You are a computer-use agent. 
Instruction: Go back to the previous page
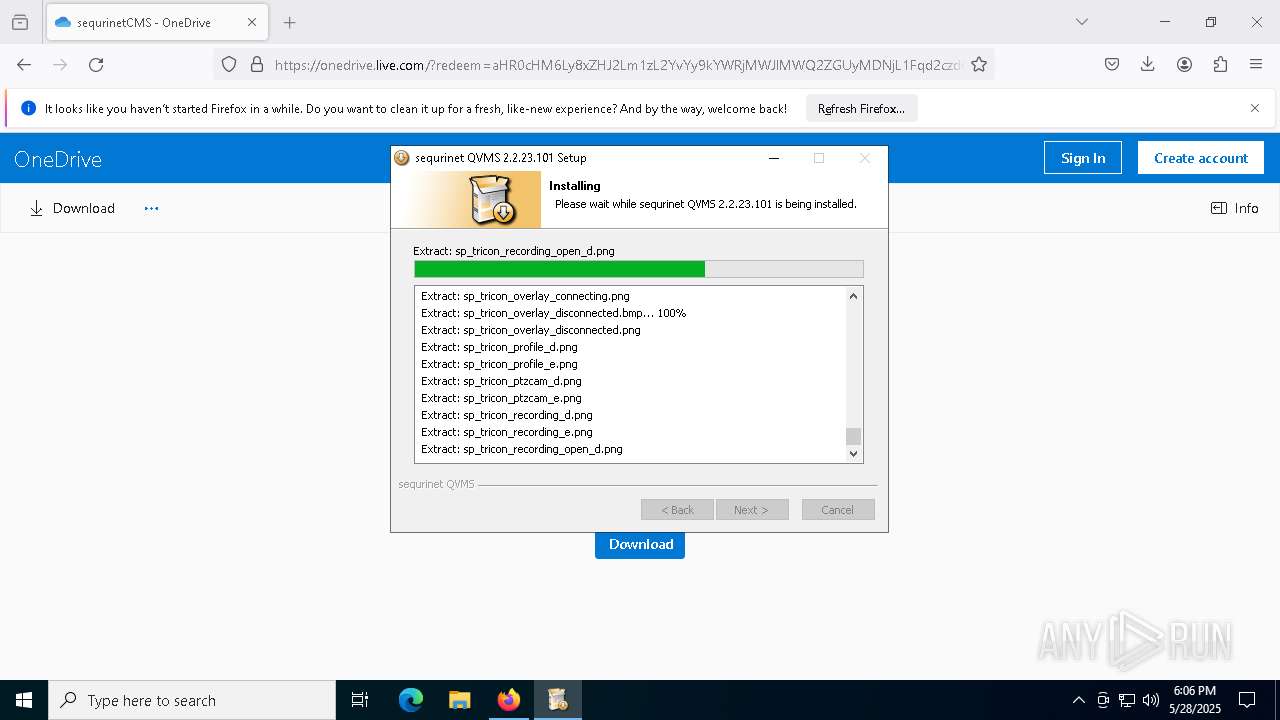tap(24, 64)
